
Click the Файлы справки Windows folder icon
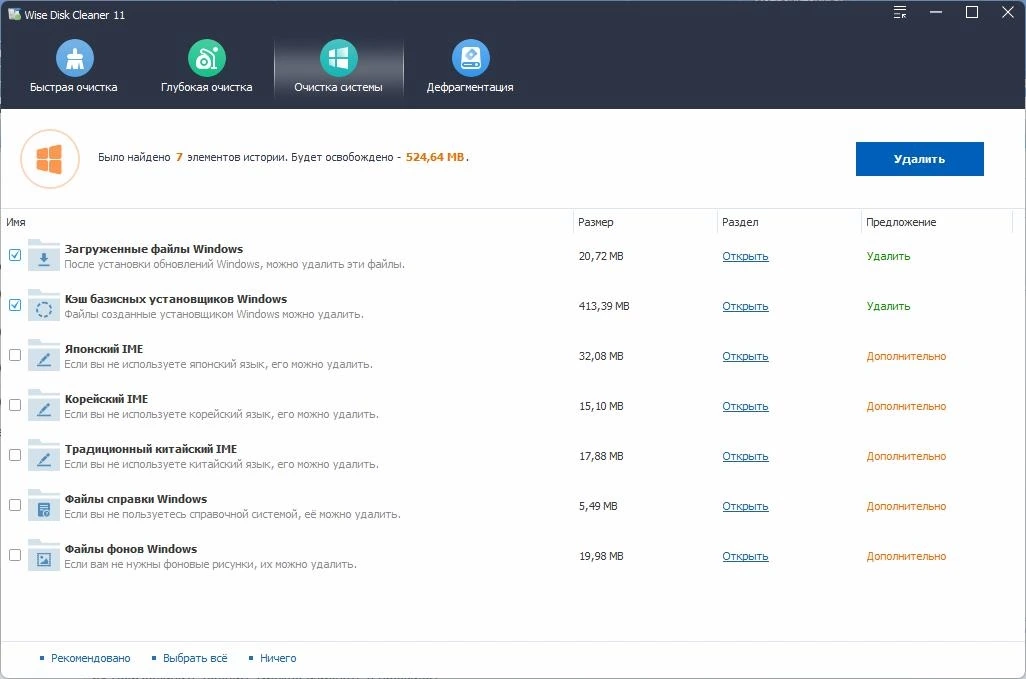coord(44,506)
